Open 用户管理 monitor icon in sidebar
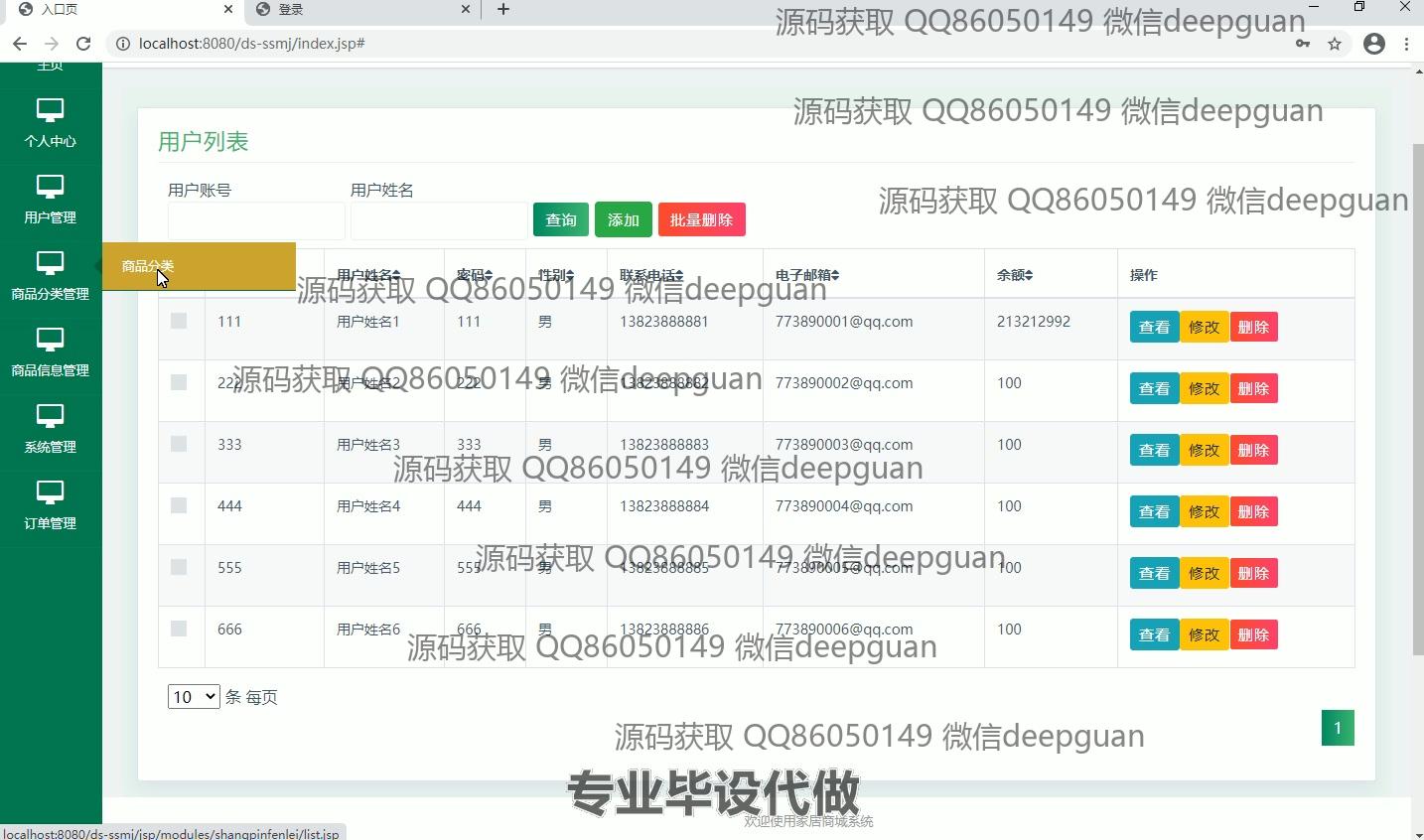 [x=50, y=187]
